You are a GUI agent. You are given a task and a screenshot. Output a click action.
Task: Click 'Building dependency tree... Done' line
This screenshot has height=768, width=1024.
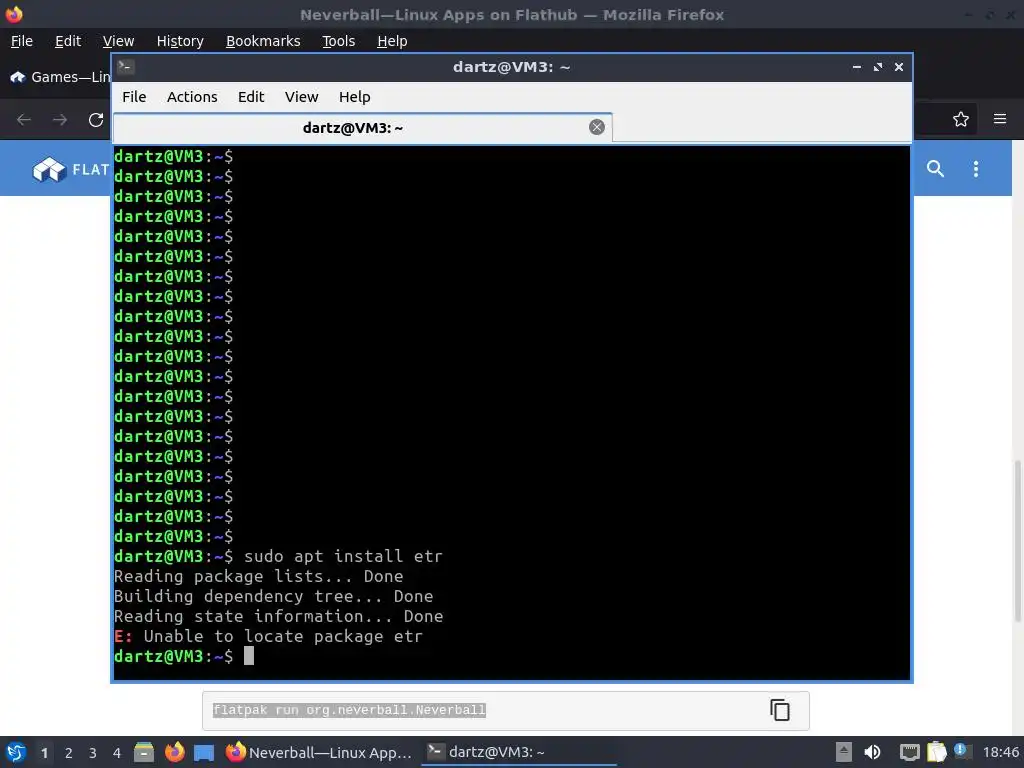coord(274,596)
